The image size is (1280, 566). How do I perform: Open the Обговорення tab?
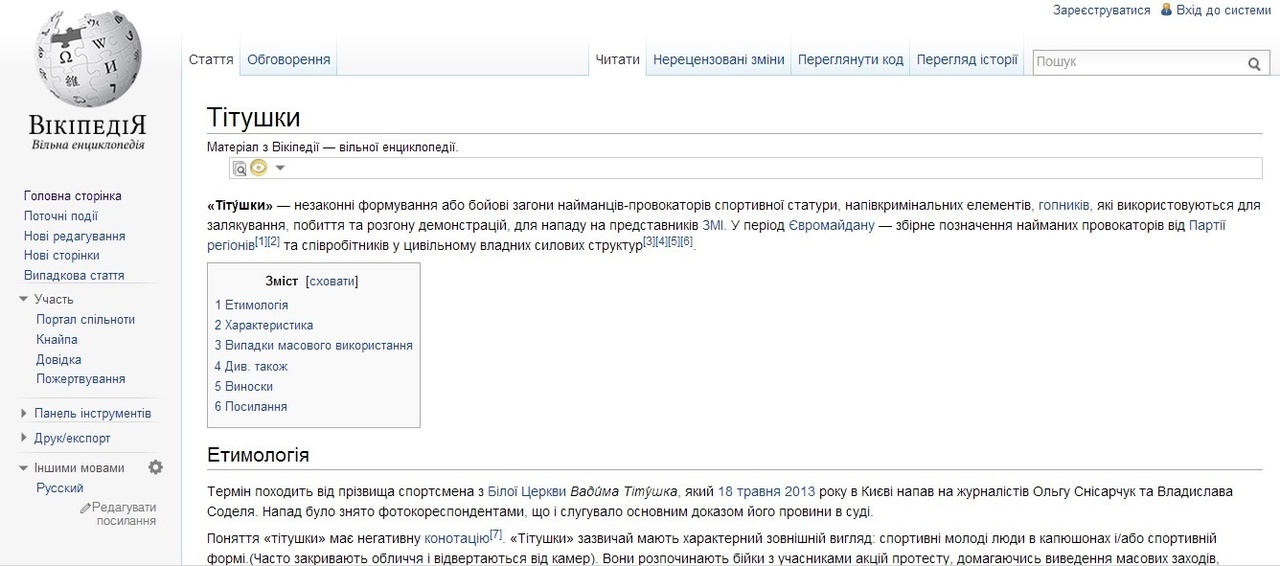tap(289, 60)
